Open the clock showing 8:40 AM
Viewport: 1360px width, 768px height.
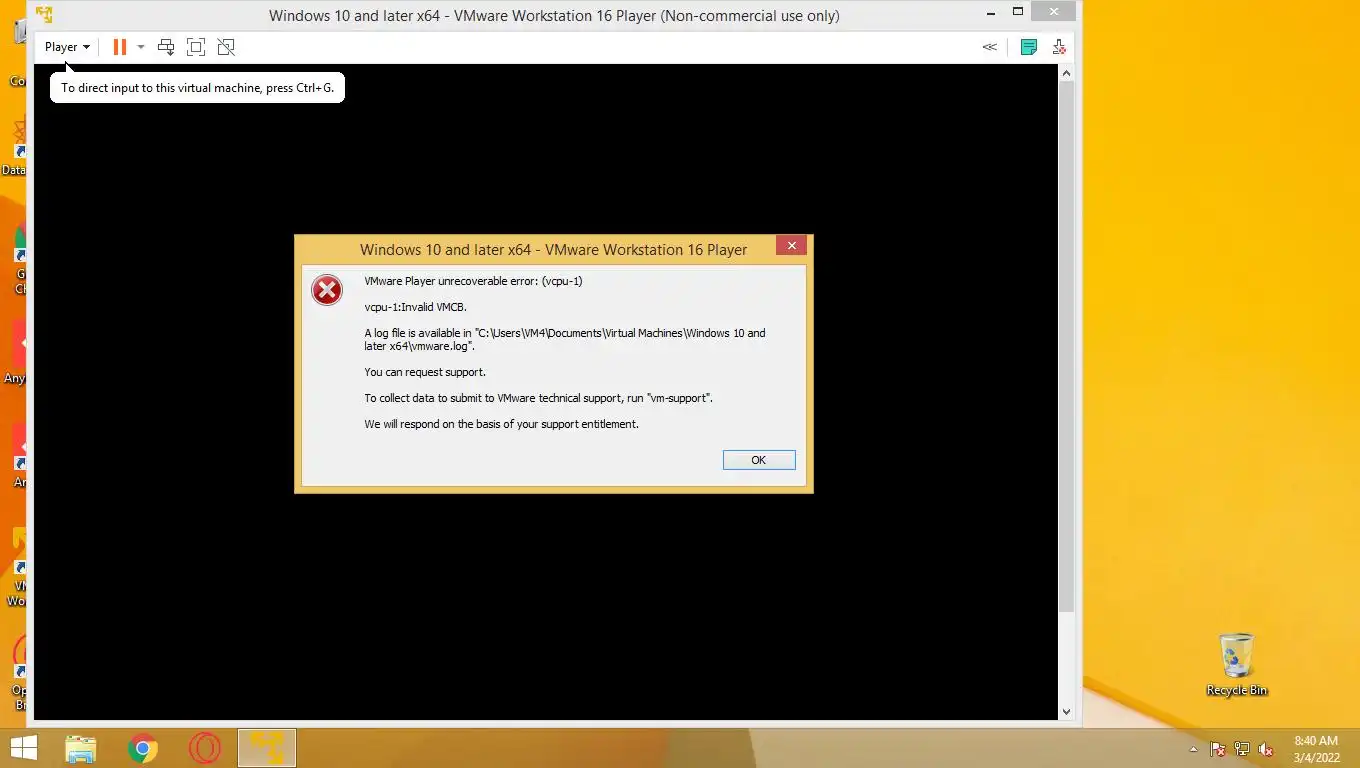(1316, 749)
